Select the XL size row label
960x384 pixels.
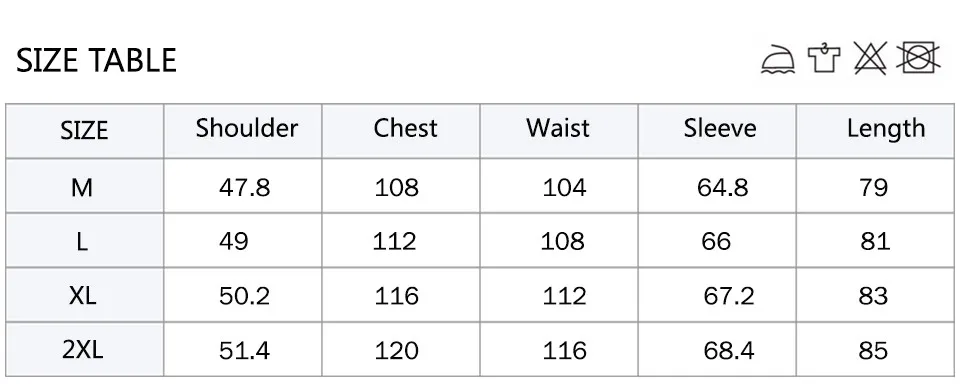(82, 296)
